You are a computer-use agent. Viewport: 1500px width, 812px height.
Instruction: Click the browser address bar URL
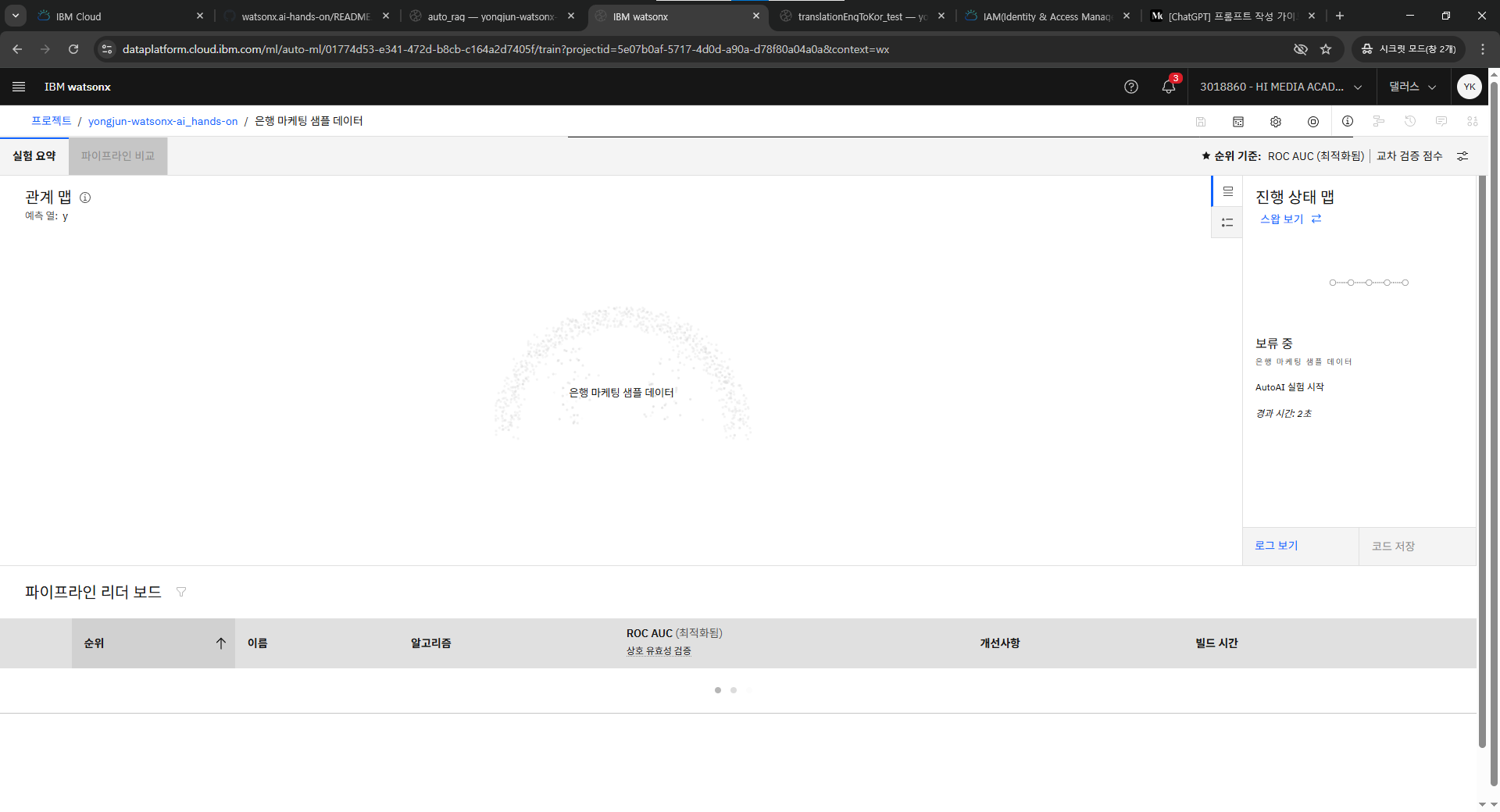tap(505, 49)
